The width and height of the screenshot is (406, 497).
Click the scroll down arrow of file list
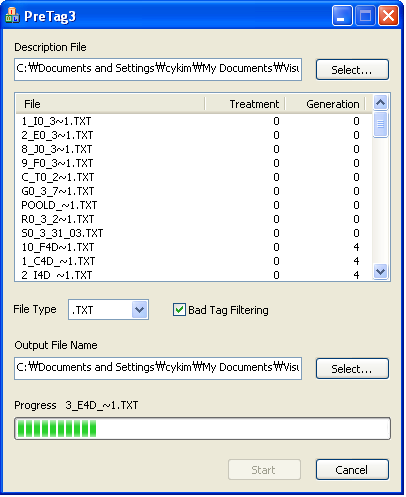[x=380, y=271]
